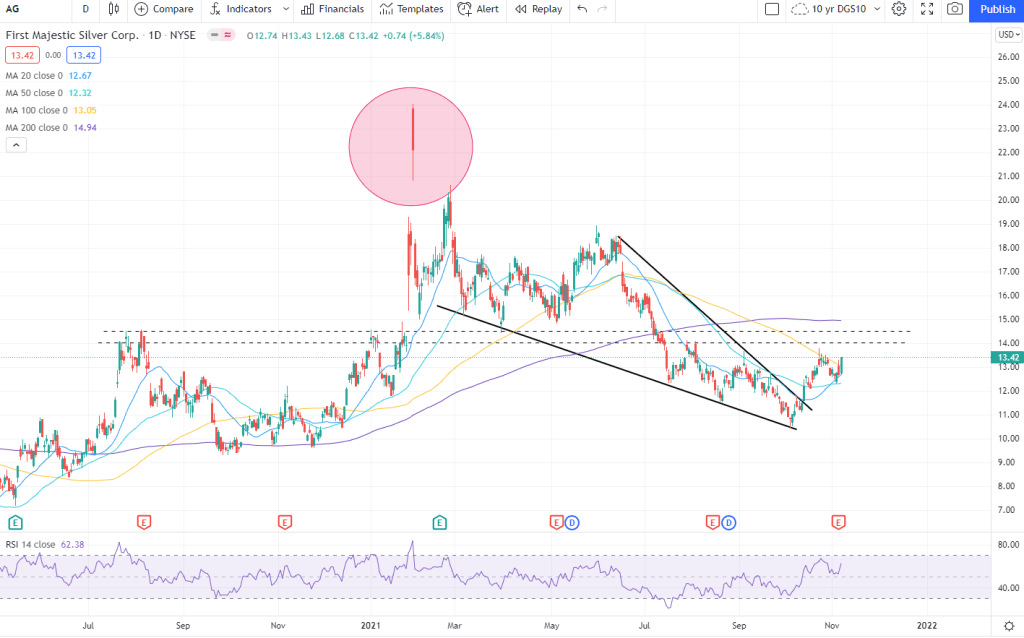Click the Compare symbols button
The width and height of the screenshot is (1024, 638).
click(164, 9)
